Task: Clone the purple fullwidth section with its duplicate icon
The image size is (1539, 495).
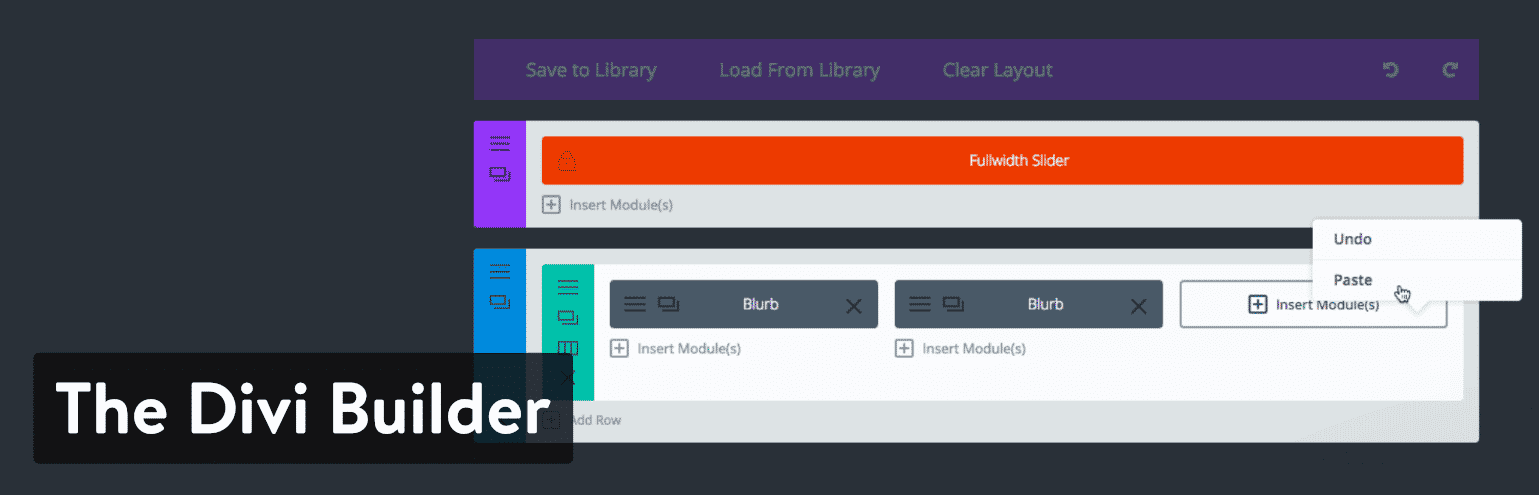Action: coord(500,174)
